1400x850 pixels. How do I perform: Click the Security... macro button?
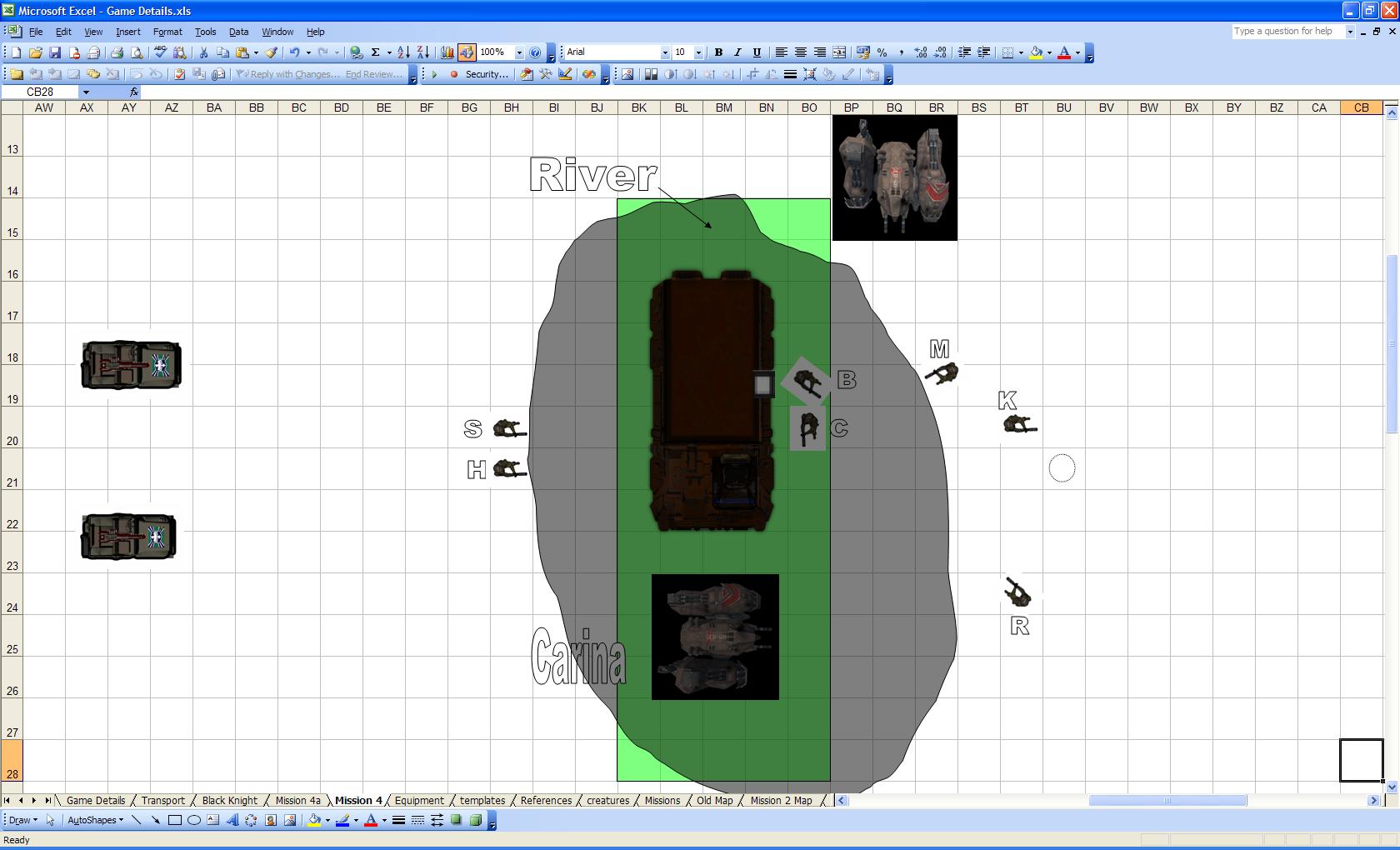487,74
